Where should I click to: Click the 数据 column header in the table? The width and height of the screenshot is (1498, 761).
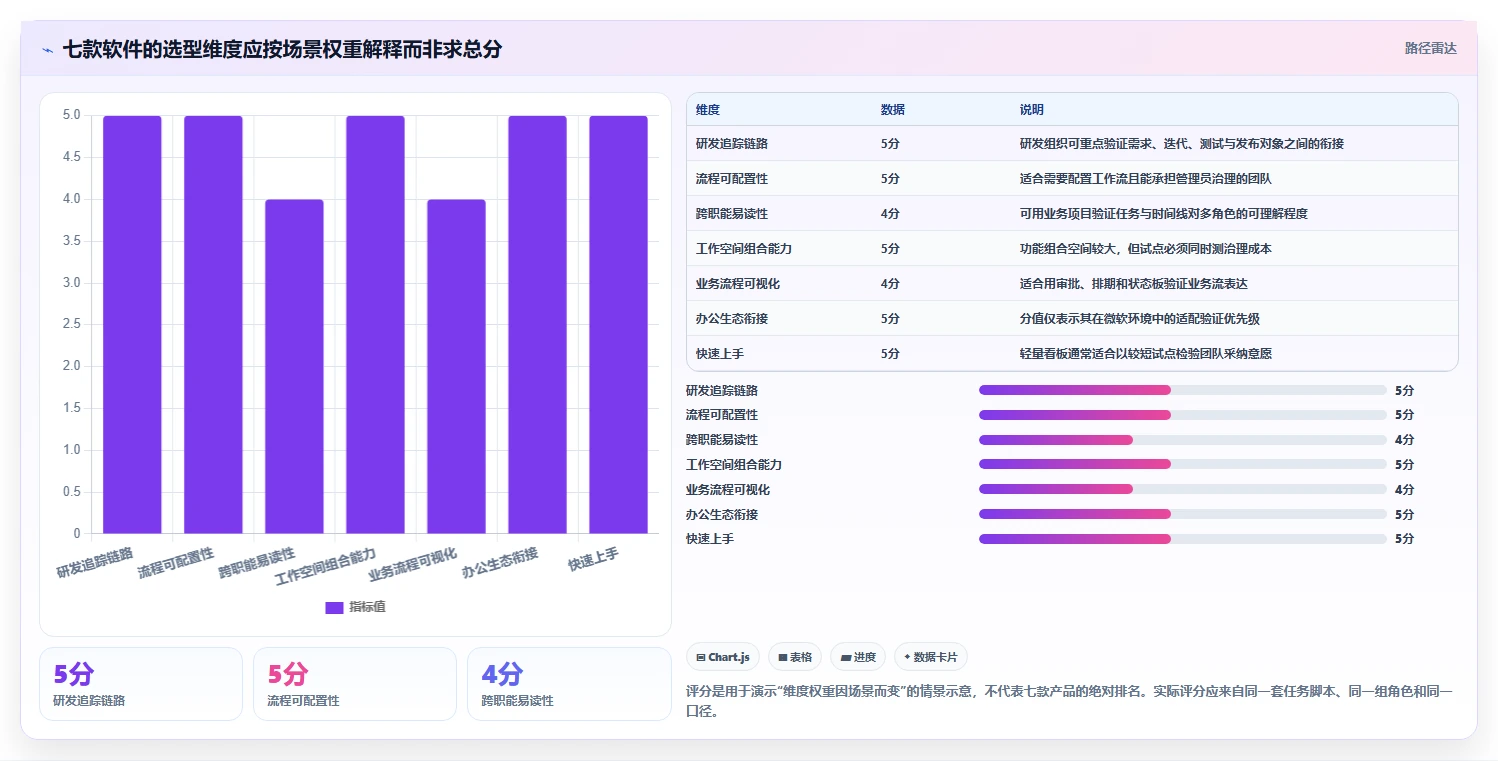[x=893, y=109]
